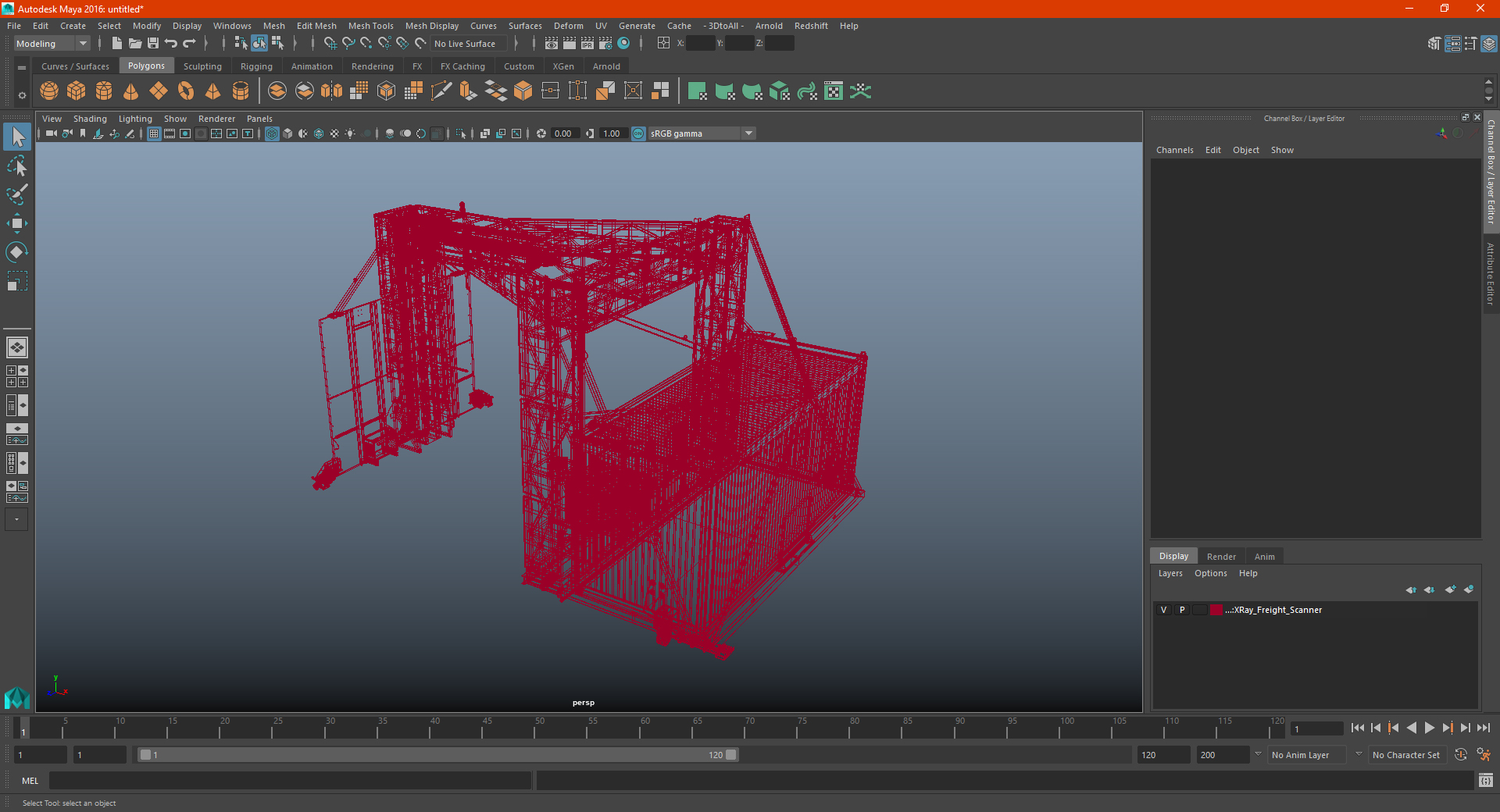Viewport: 1500px width, 812px height.
Task: Toggle layer visibility V box
Action: [1163, 610]
